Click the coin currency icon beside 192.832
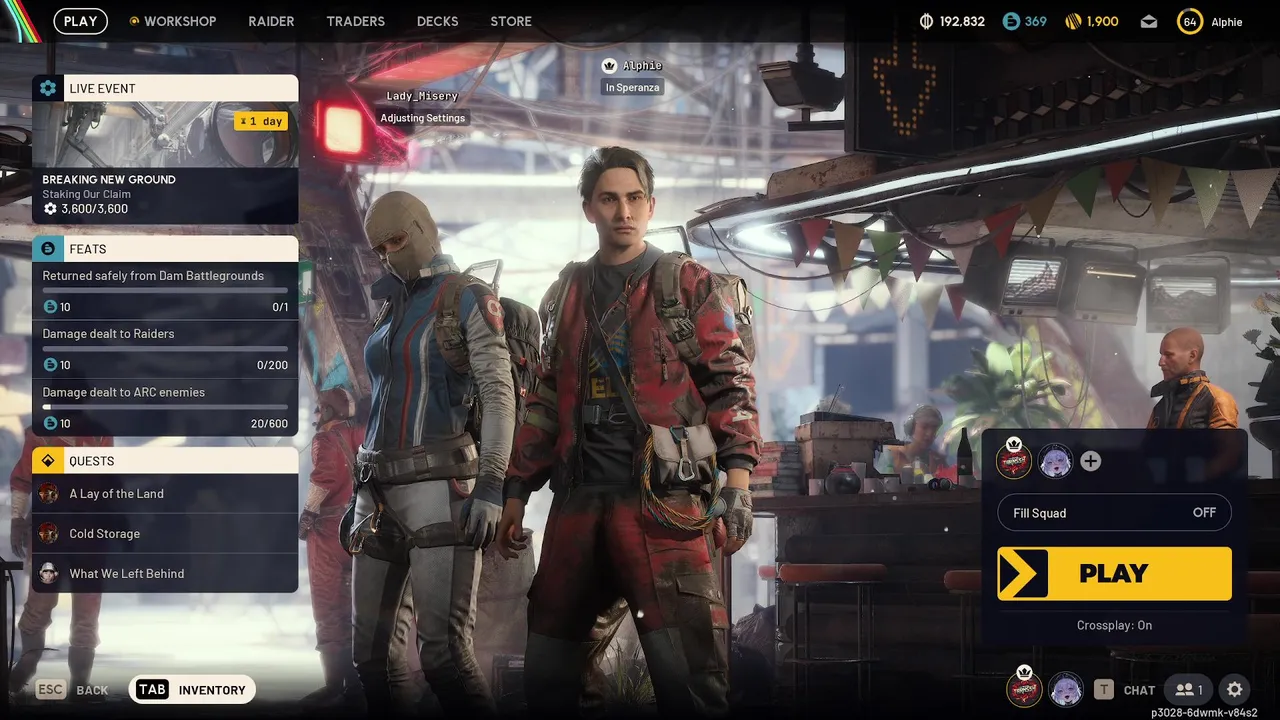Image resolution: width=1280 pixels, height=720 pixels. 926,21
